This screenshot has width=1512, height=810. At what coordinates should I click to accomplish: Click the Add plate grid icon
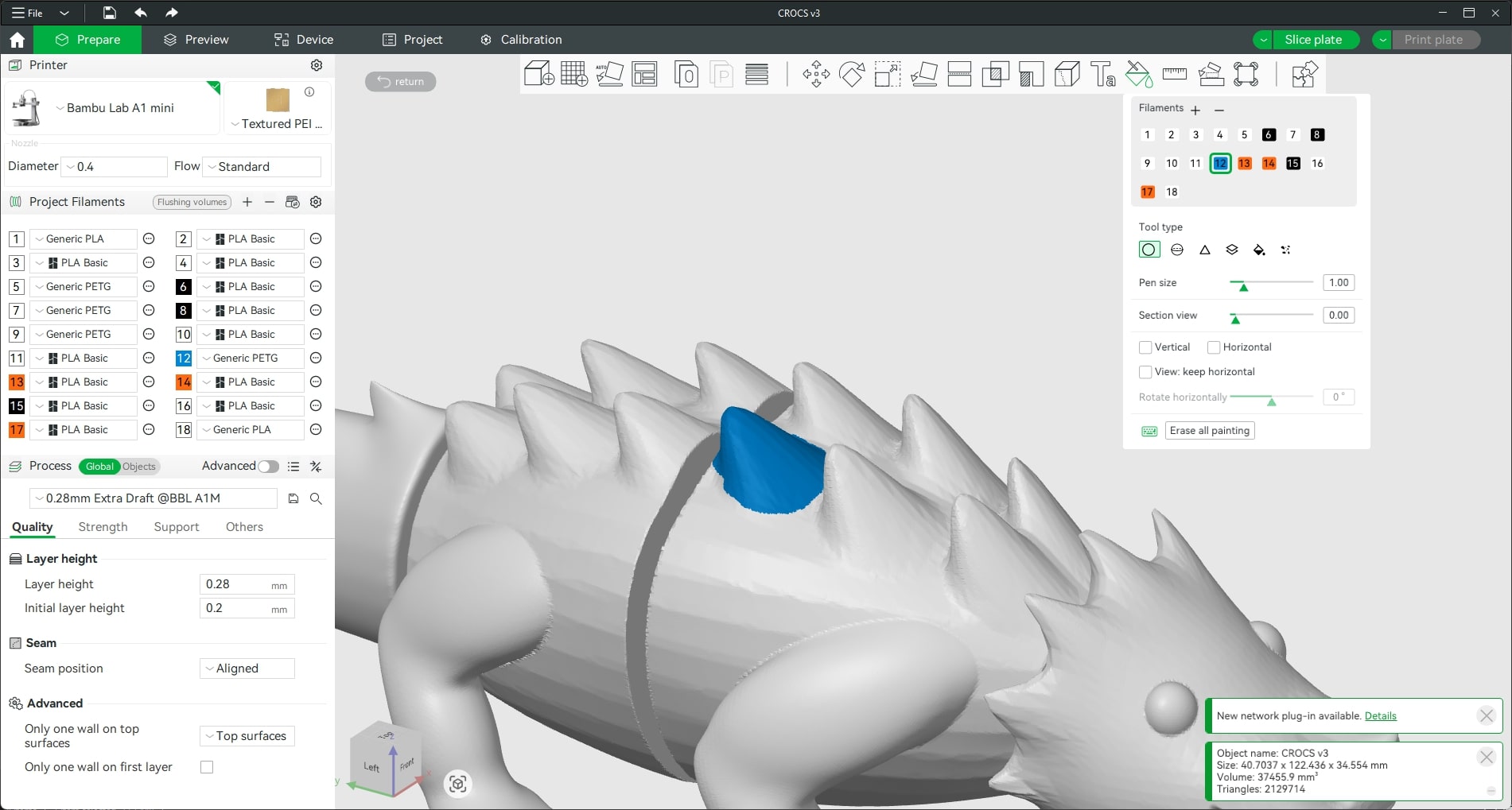click(x=573, y=74)
